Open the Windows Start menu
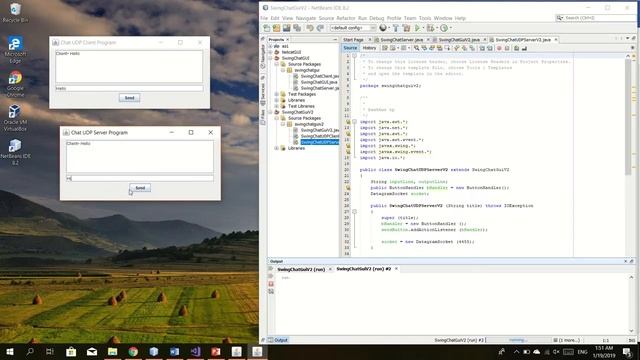The image size is (640, 360). coord(10,351)
